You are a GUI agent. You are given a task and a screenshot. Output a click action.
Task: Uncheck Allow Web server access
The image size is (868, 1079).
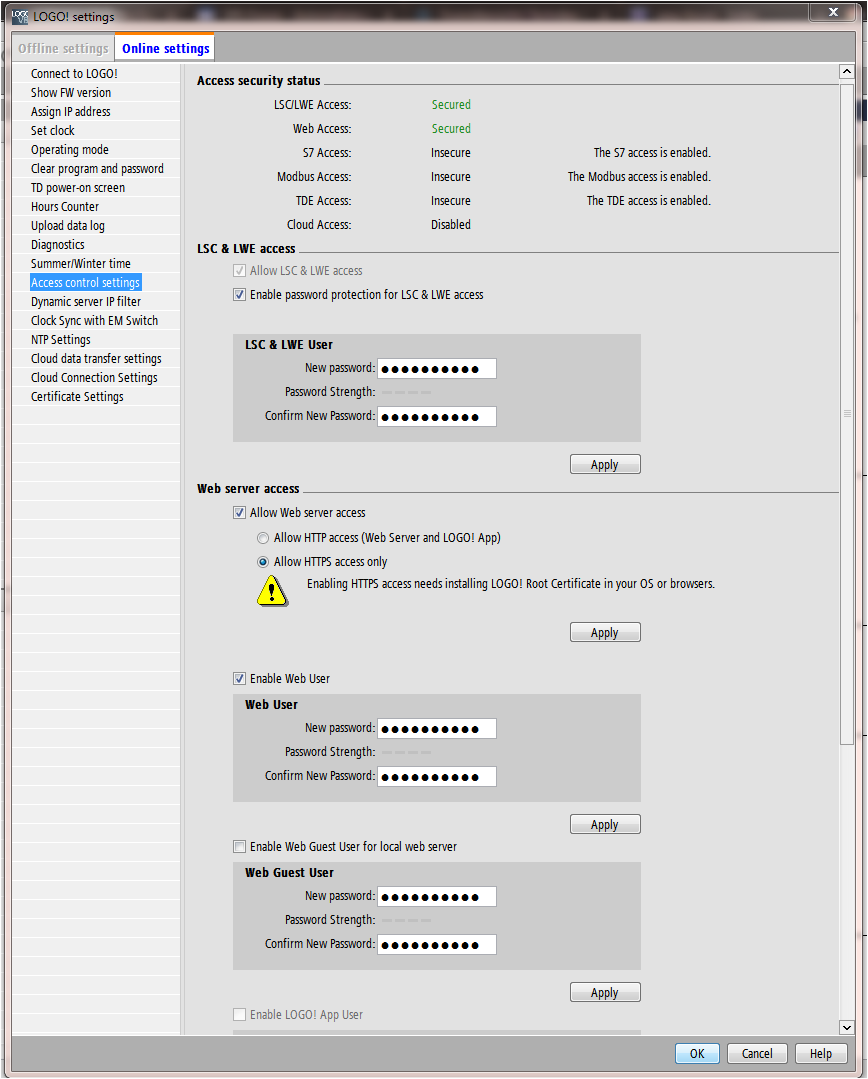[239, 513]
